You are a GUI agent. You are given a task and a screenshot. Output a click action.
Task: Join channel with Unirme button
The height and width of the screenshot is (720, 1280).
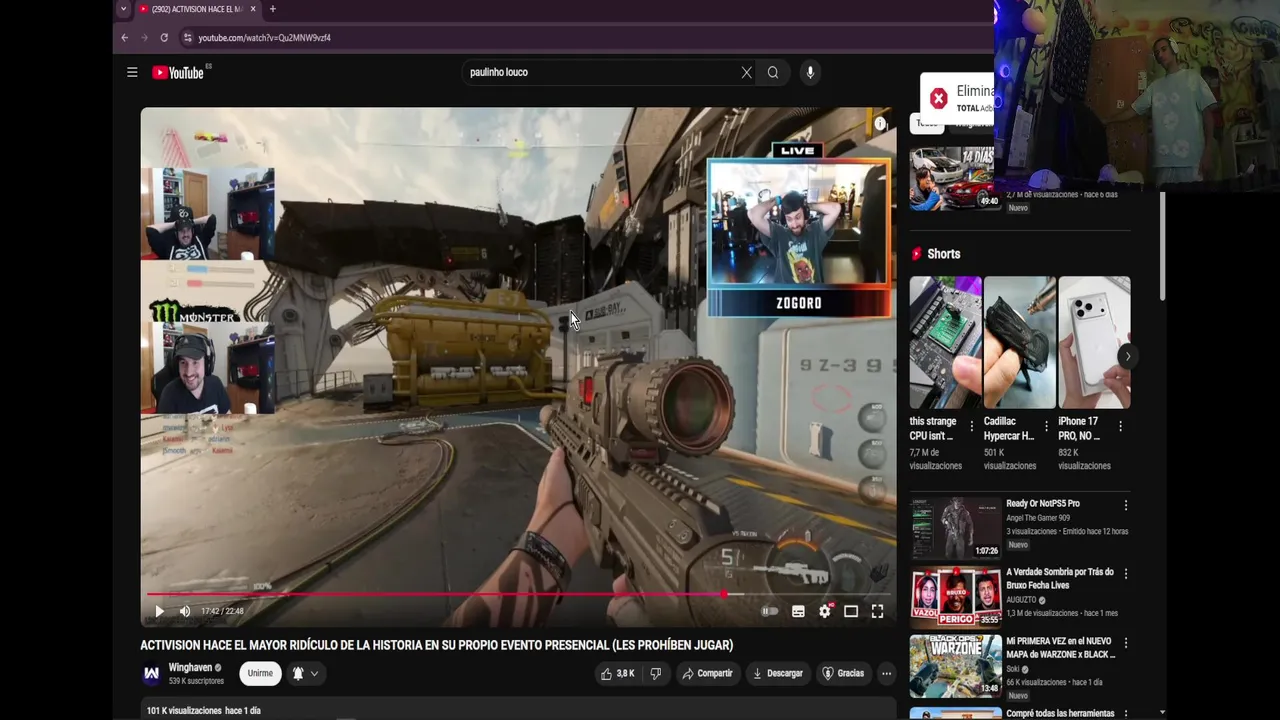260,674
